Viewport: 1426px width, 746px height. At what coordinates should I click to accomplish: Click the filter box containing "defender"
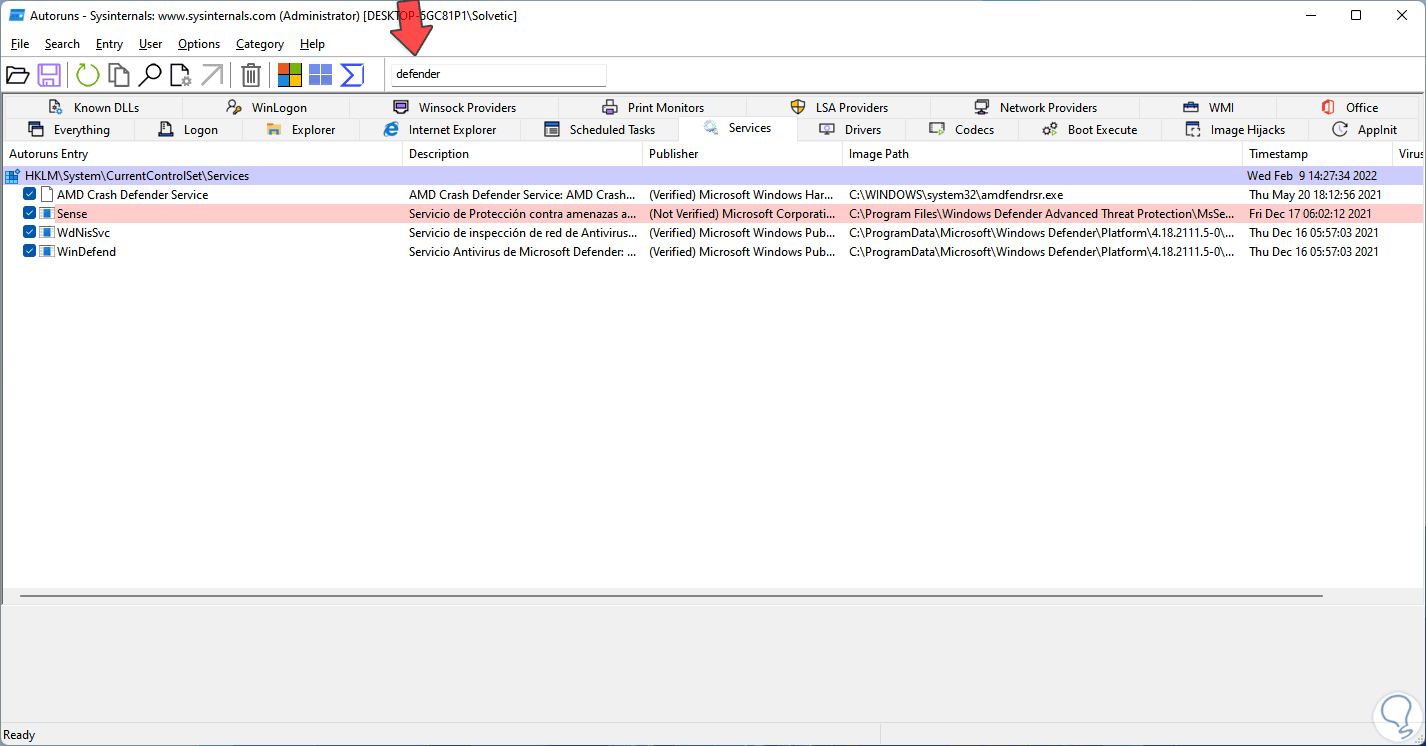pyautogui.click(x=499, y=74)
